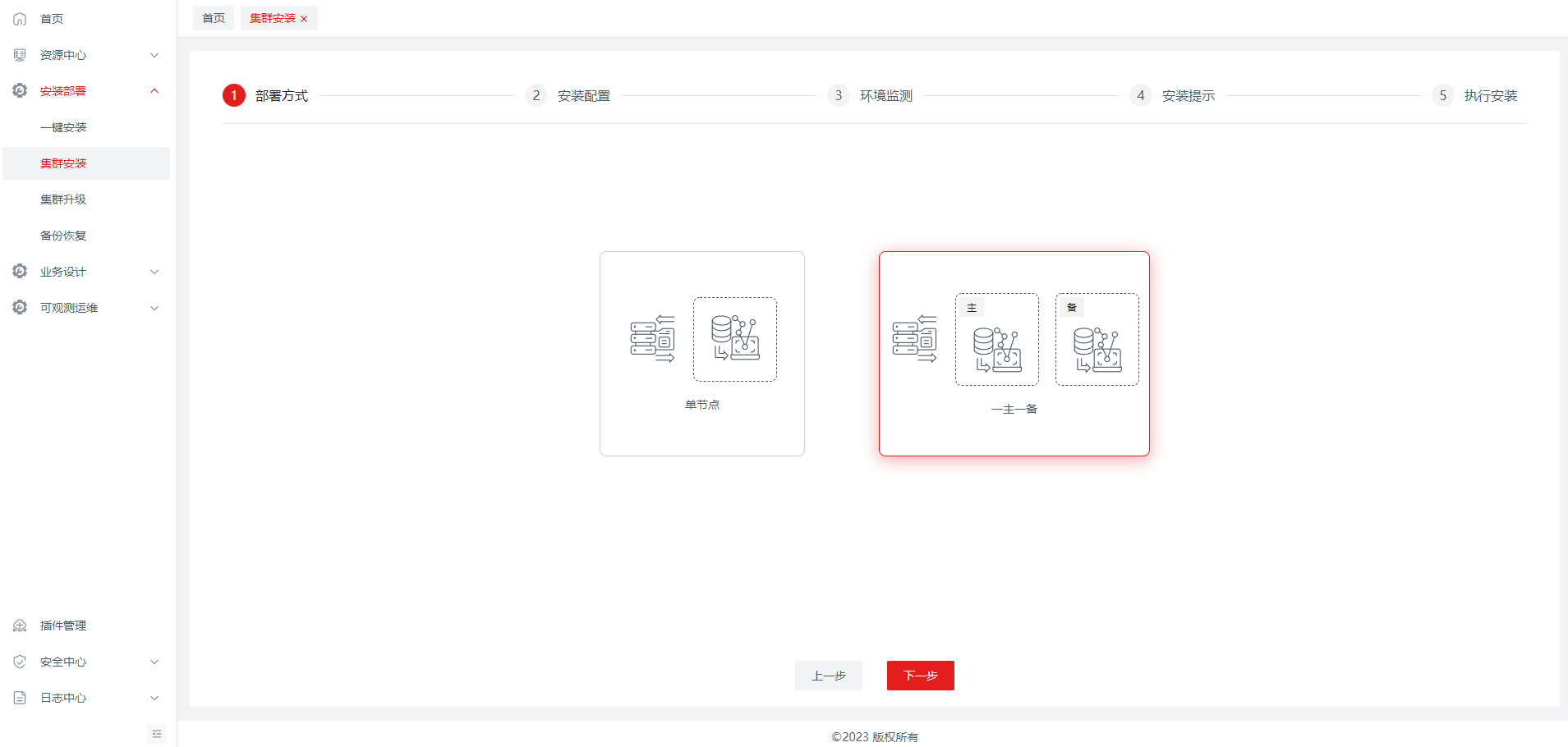Click the 可观测运维 gear icon

click(20, 308)
